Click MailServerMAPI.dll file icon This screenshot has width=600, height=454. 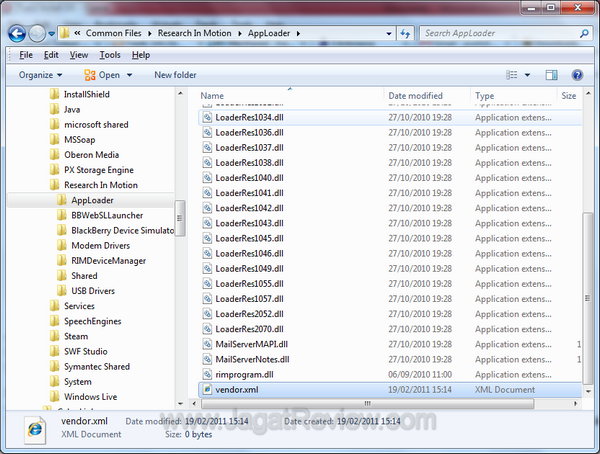pyautogui.click(x=207, y=344)
